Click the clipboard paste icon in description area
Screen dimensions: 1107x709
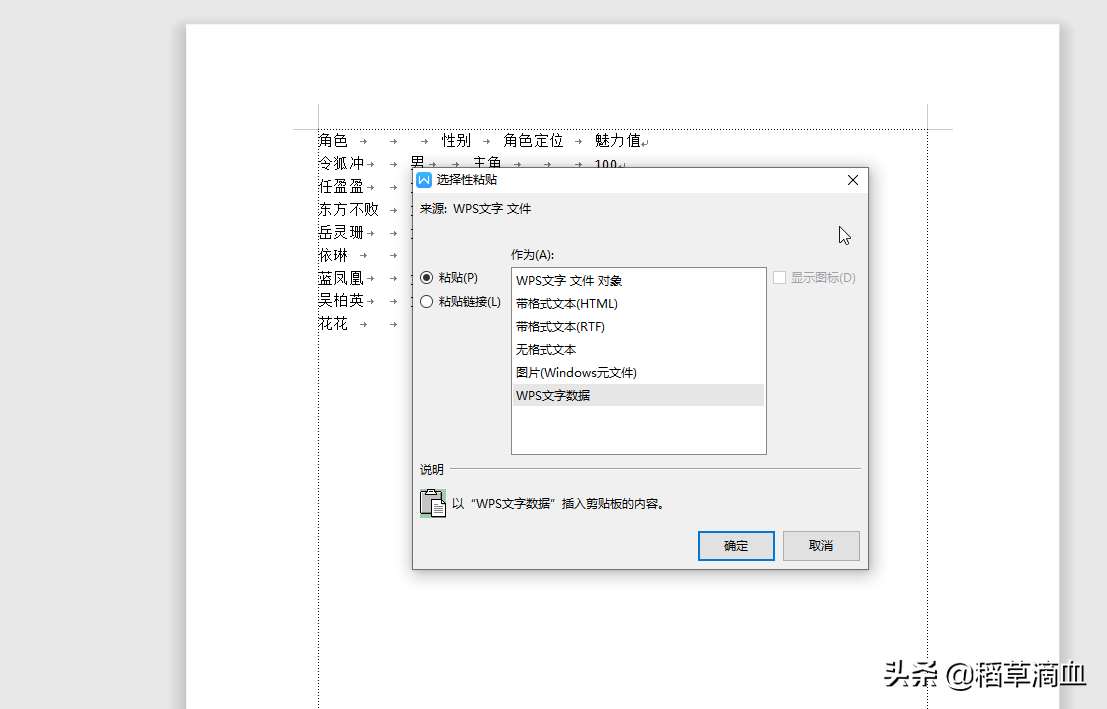(433, 504)
